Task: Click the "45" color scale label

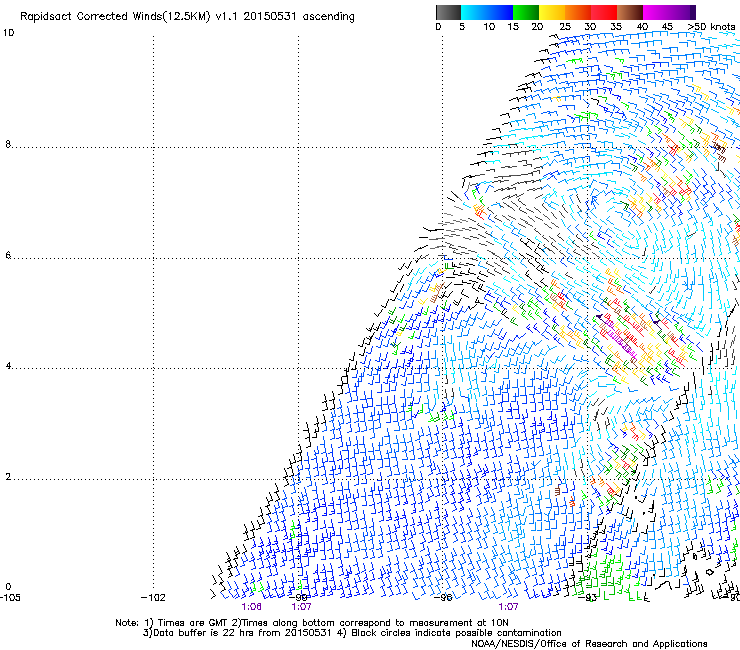Action: (x=667, y=27)
